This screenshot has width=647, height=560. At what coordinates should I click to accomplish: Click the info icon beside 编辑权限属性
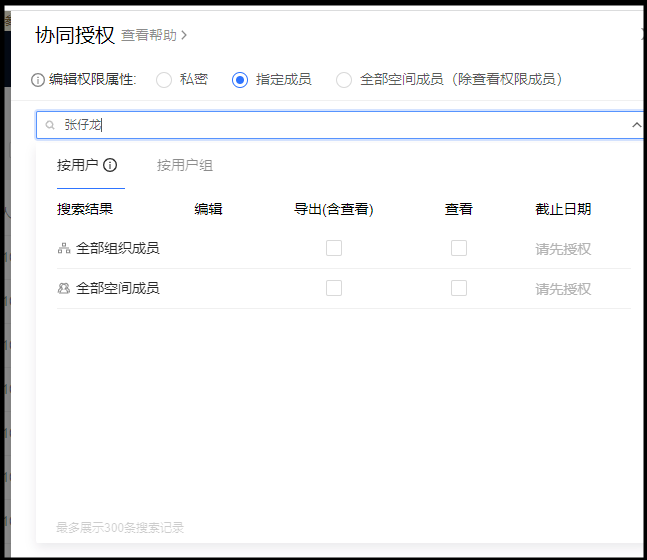click(x=38, y=80)
